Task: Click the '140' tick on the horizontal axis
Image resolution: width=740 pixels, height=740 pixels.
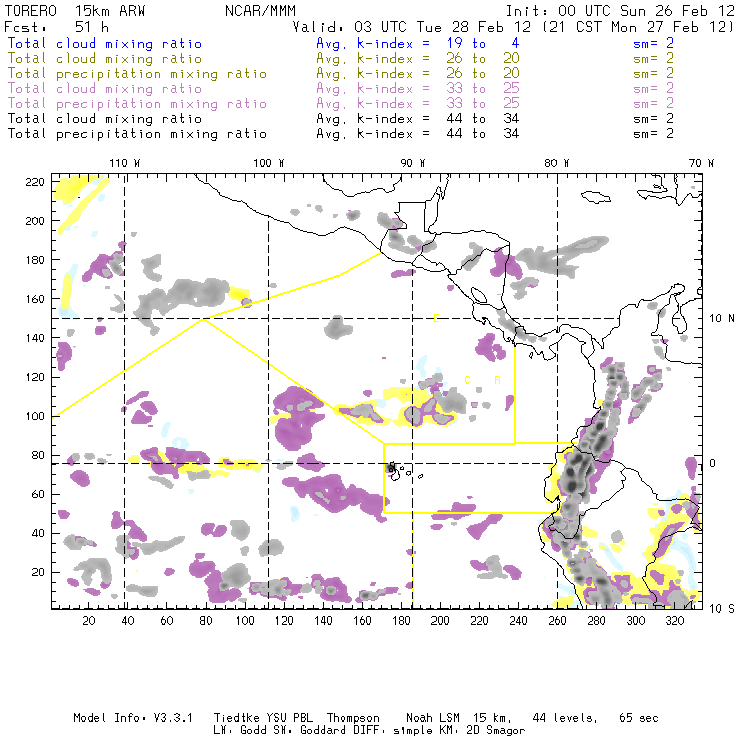Action: click(323, 621)
